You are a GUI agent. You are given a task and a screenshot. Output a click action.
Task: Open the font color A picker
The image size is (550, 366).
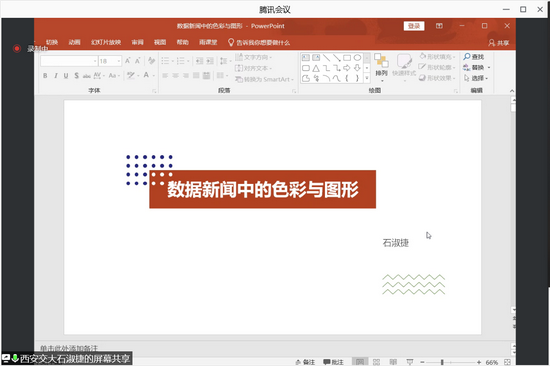148,75
